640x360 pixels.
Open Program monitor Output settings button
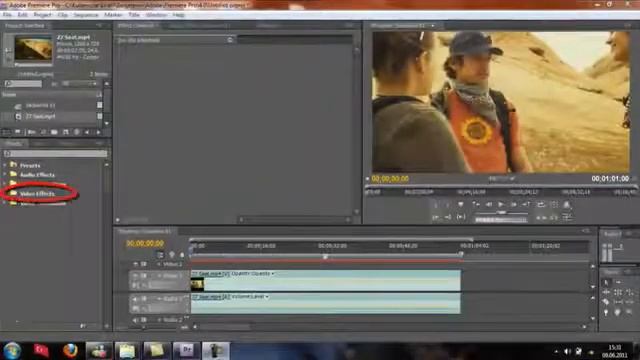(x=567, y=204)
